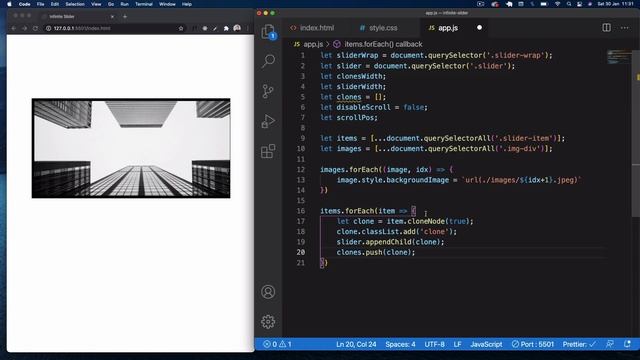Image resolution: width=640 pixels, height=360 pixels.
Task: Bookmark the page with the star icon
Action: tap(181, 28)
